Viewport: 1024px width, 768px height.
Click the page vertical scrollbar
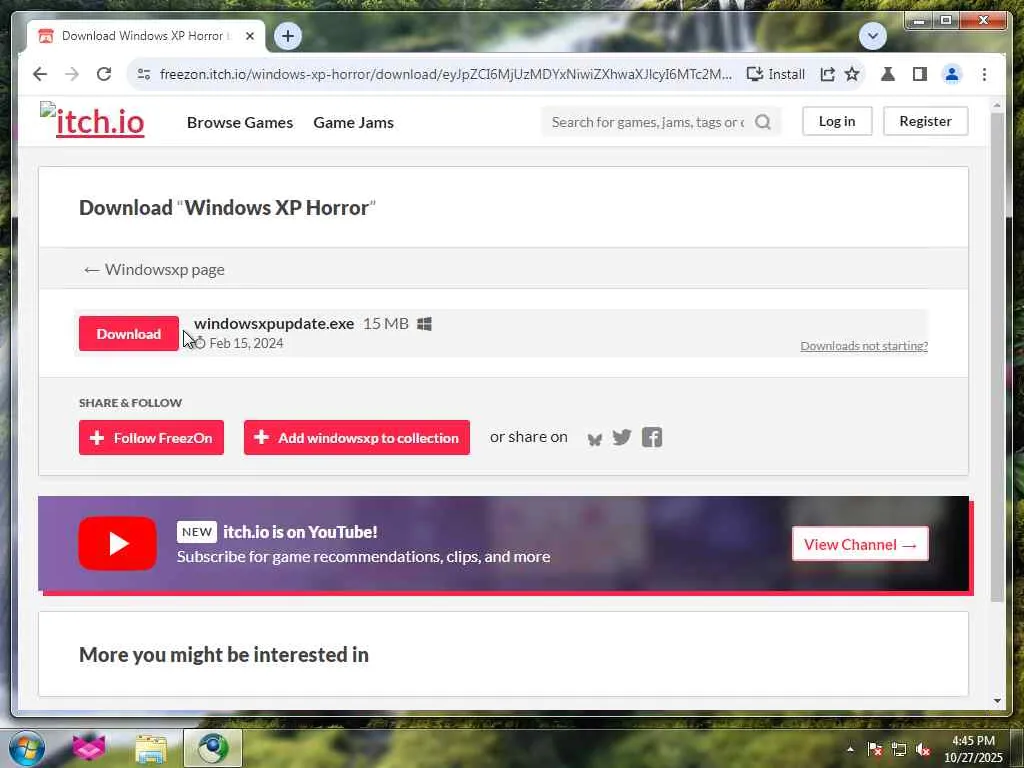tap(997, 356)
